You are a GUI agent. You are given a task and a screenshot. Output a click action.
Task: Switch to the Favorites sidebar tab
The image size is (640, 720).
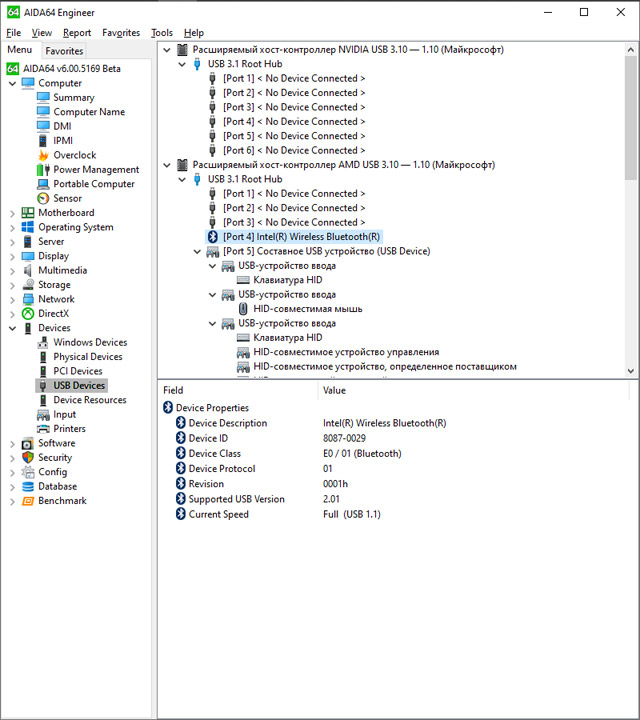[64, 51]
